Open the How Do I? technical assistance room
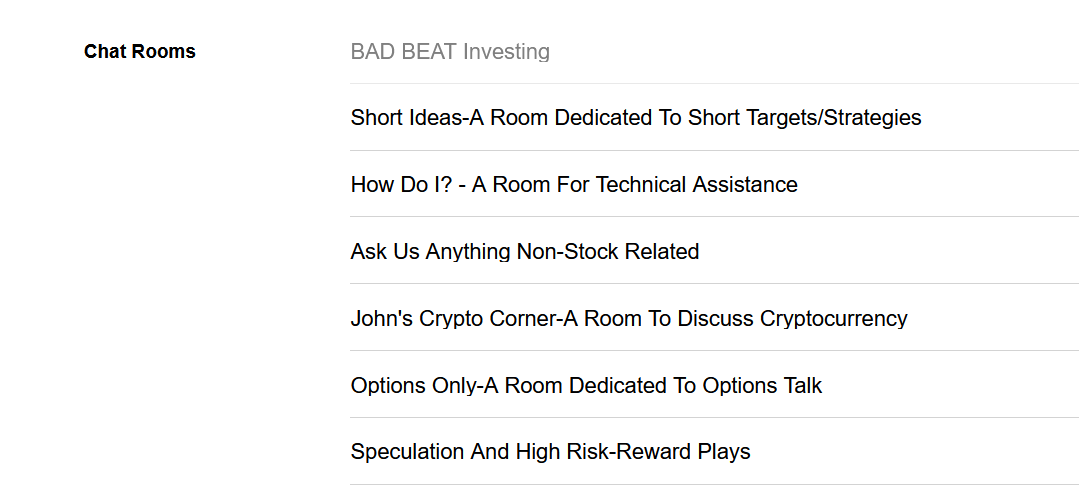This screenshot has width=1079, height=492. (x=574, y=184)
